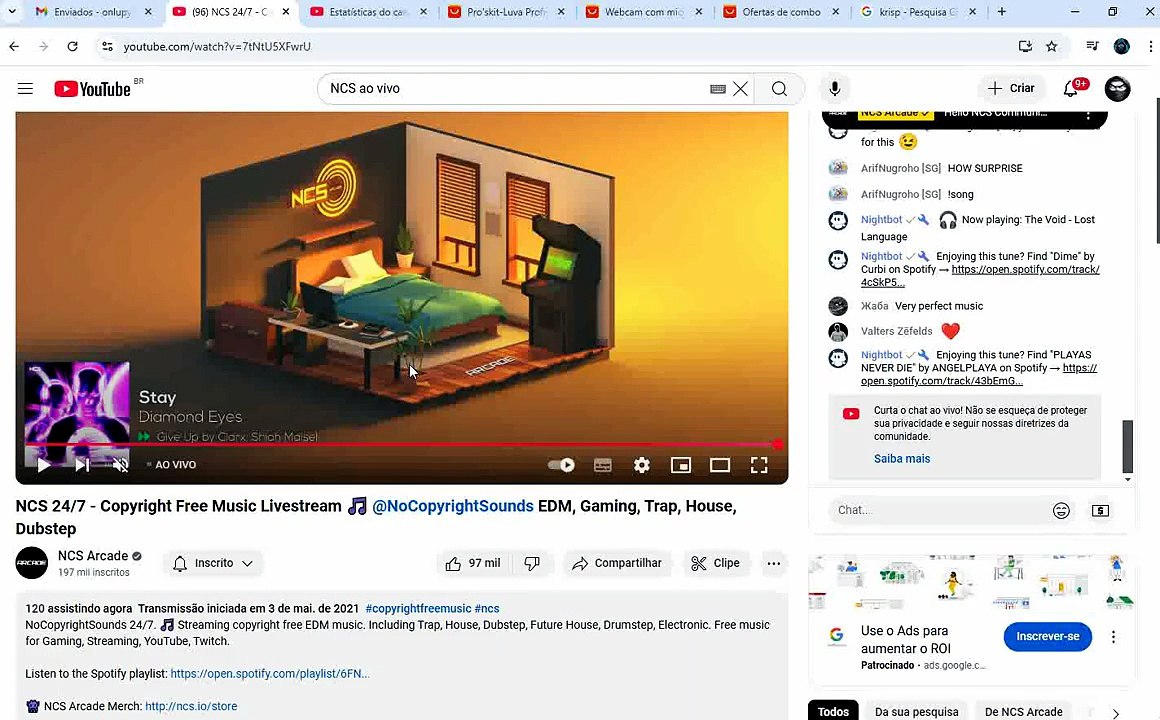Reload the current page
The image size is (1160, 720).
(72, 46)
